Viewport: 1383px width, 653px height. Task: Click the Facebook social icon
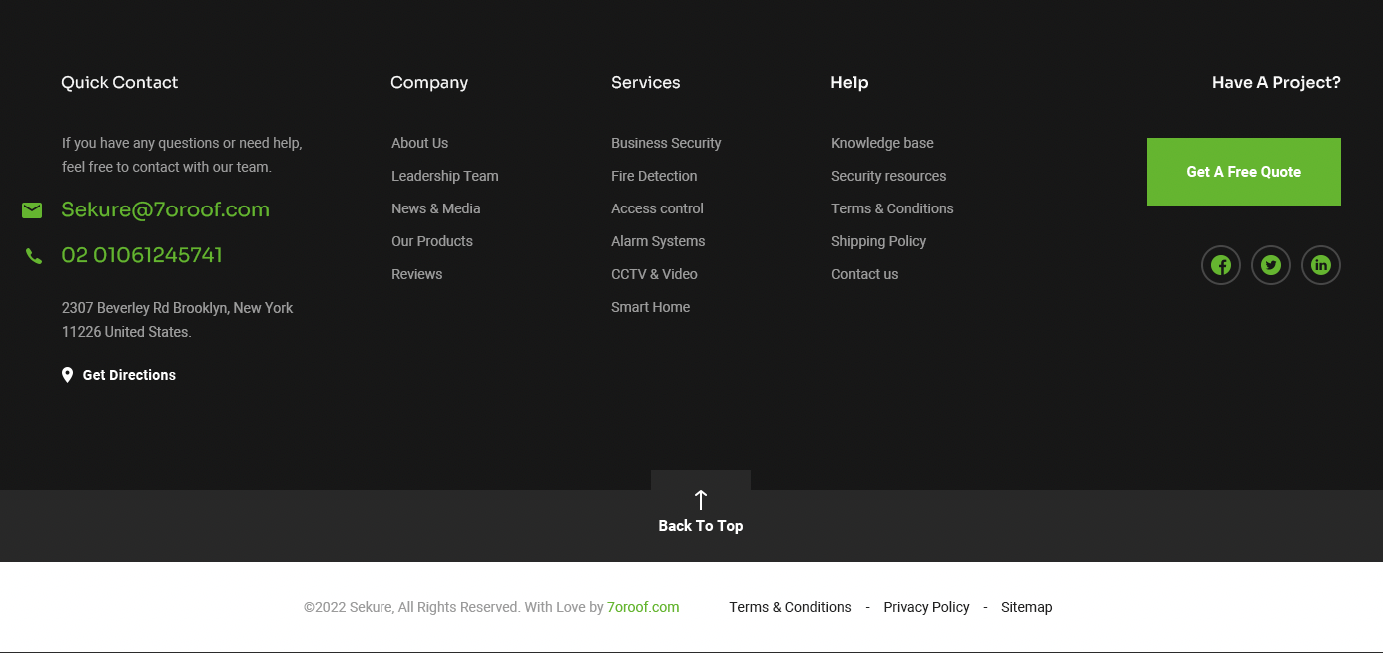[1220, 265]
